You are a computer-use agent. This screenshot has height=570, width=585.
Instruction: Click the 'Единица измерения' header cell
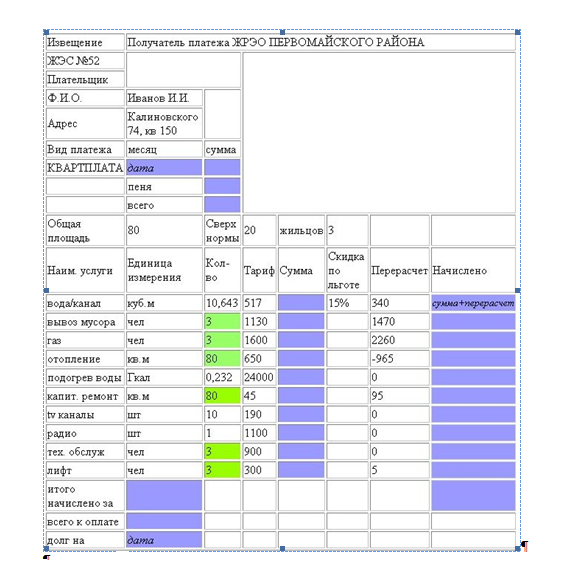pos(164,270)
